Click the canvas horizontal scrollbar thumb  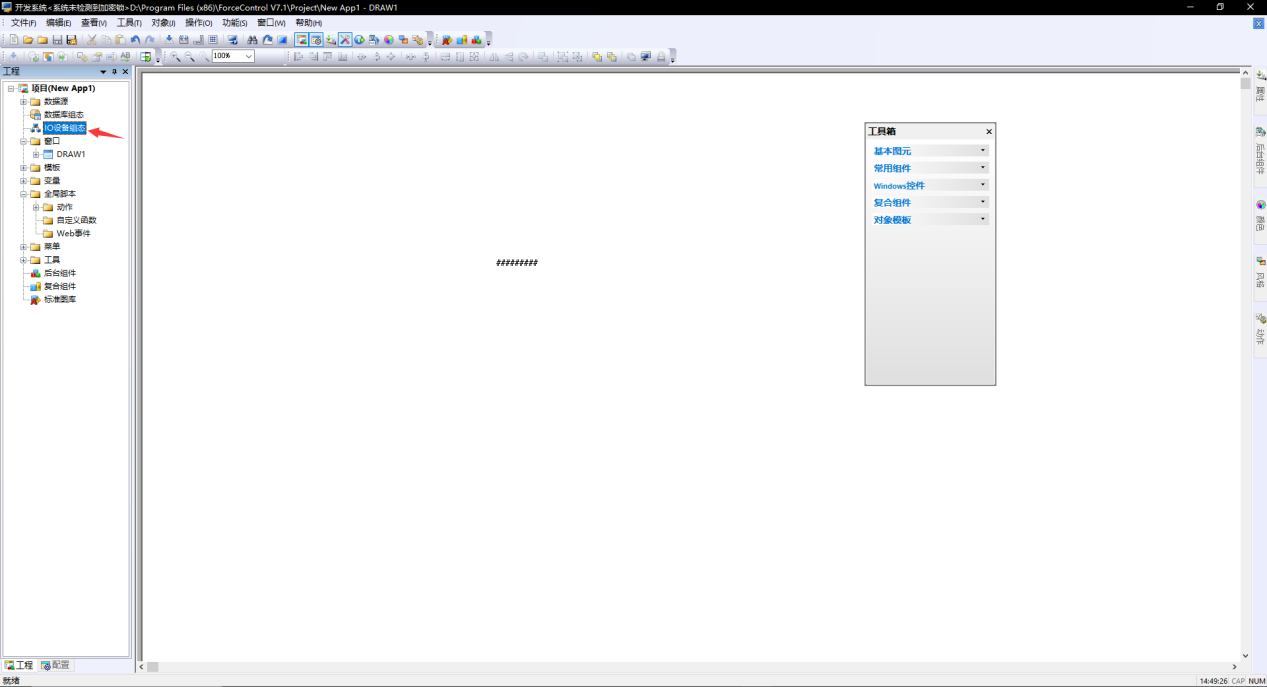click(153, 666)
